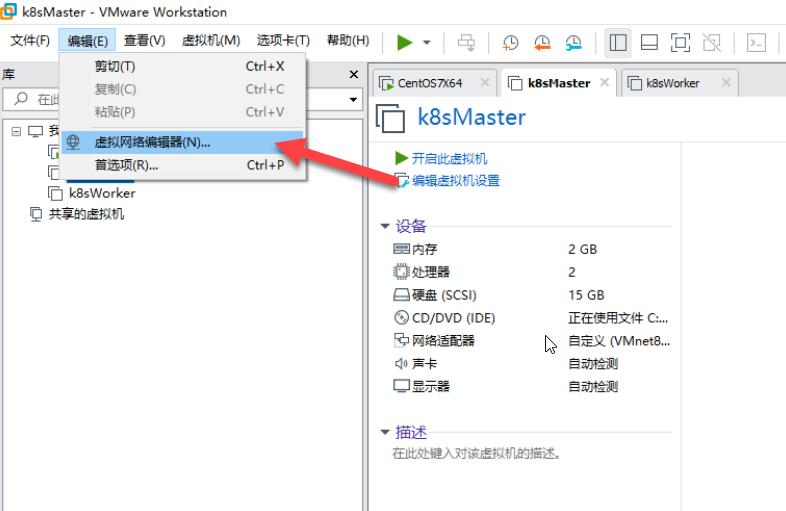Select 共享的虚拟机 in the library tree
The height and width of the screenshot is (511, 786).
pyautogui.click(x=86, y=215)
